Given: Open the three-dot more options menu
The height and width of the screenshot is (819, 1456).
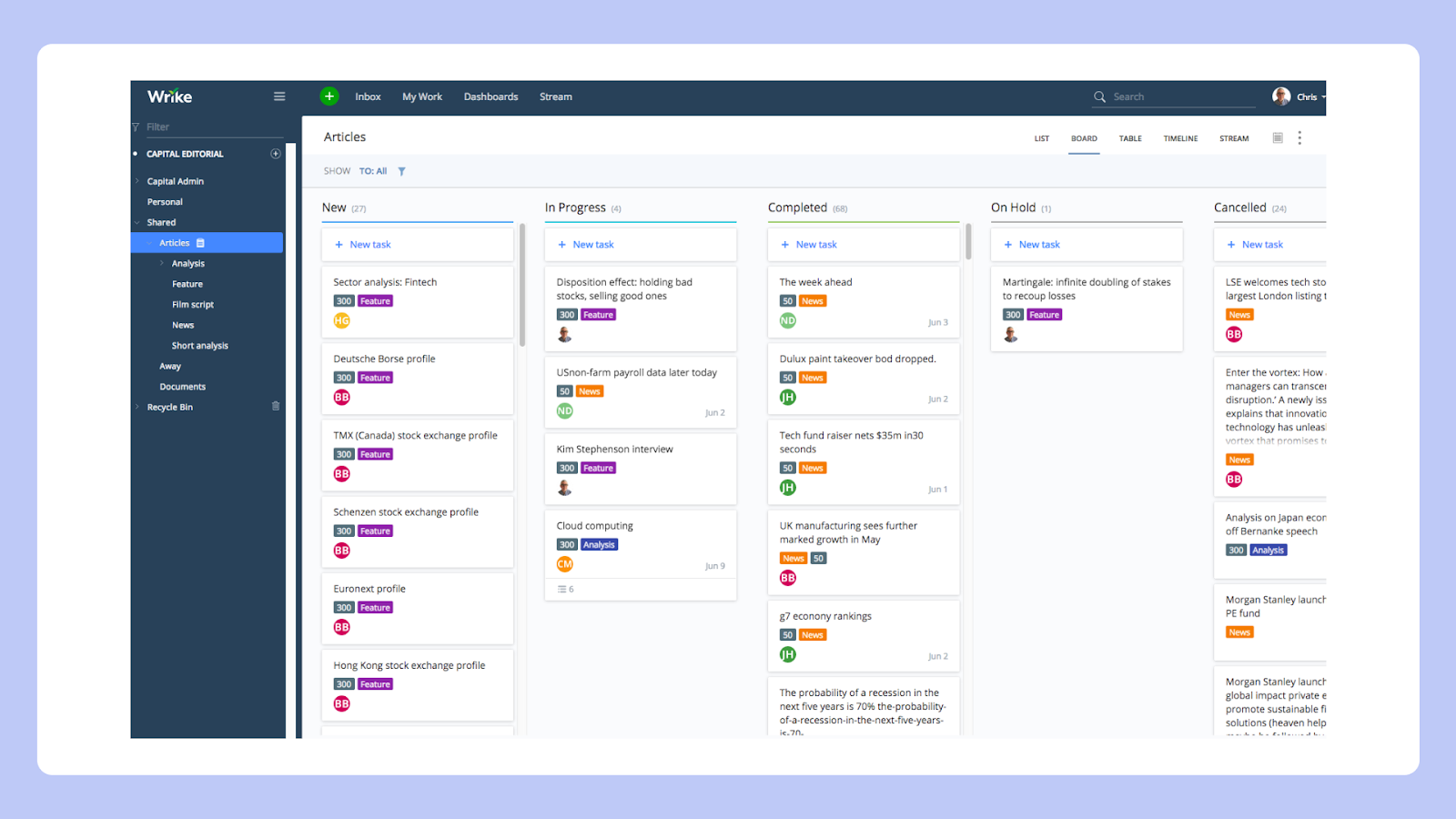Looking at the screenshot, I should click(x=1299, y=138).
